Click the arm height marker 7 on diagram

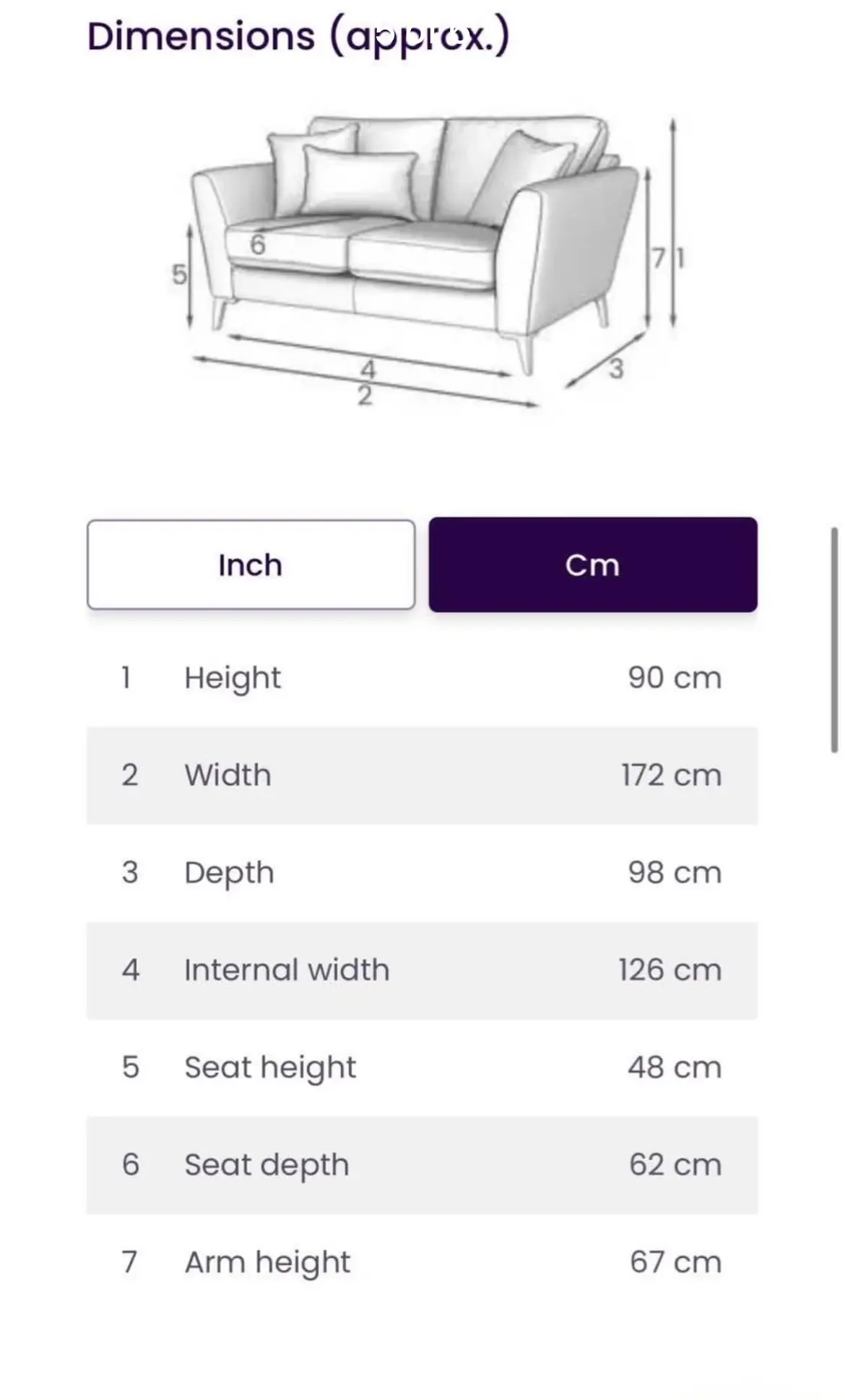tap(658, 258)
